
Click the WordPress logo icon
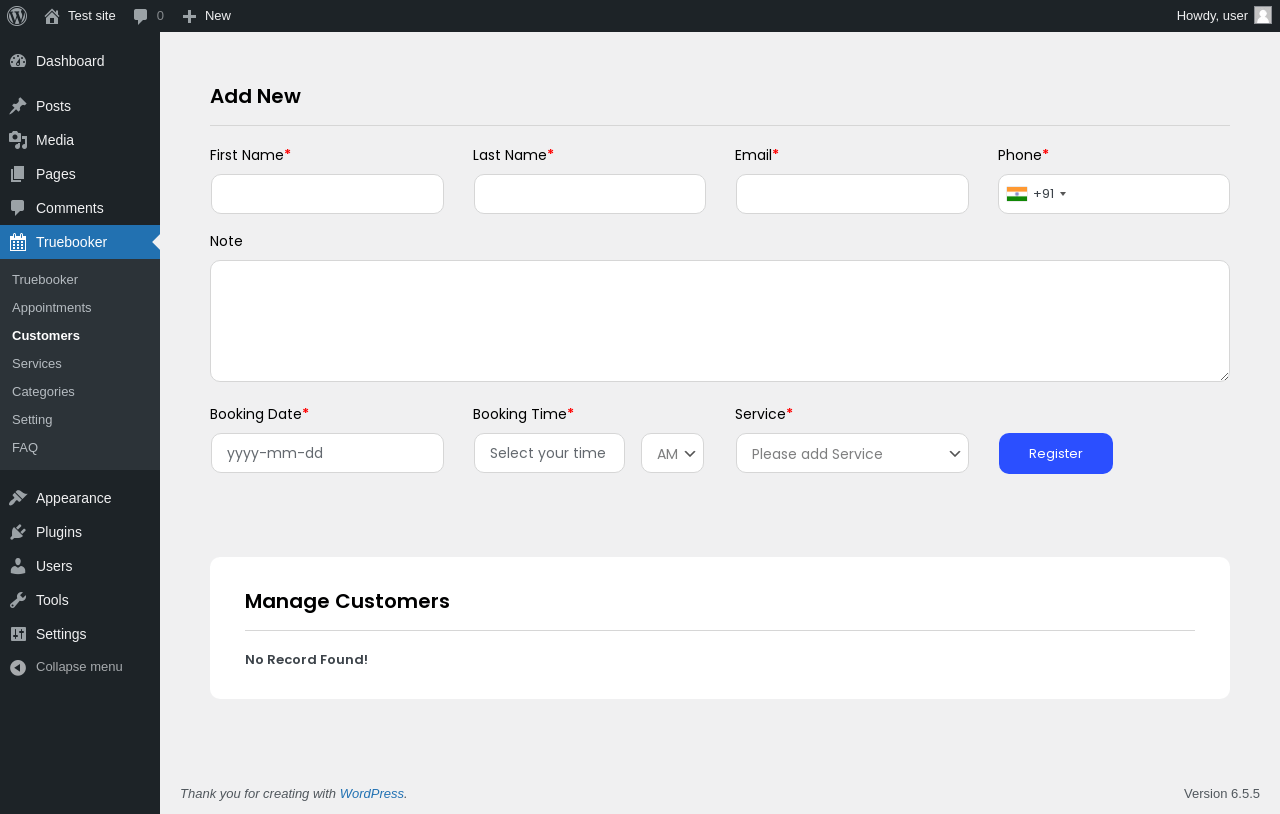[x=17, y=16]
